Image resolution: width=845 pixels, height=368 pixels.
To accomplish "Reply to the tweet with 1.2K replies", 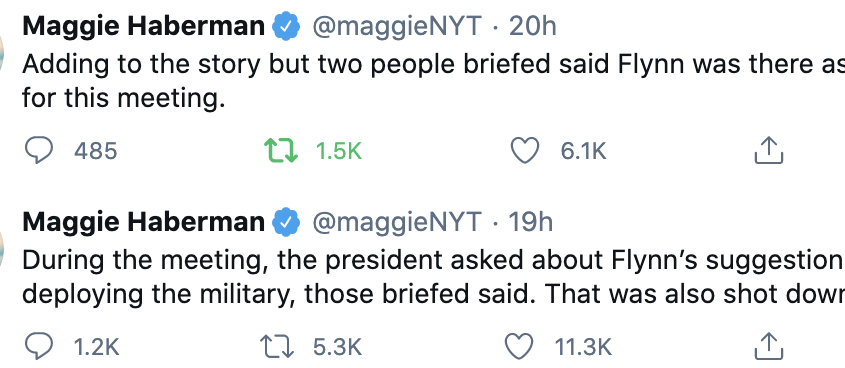I will (39, 346).
